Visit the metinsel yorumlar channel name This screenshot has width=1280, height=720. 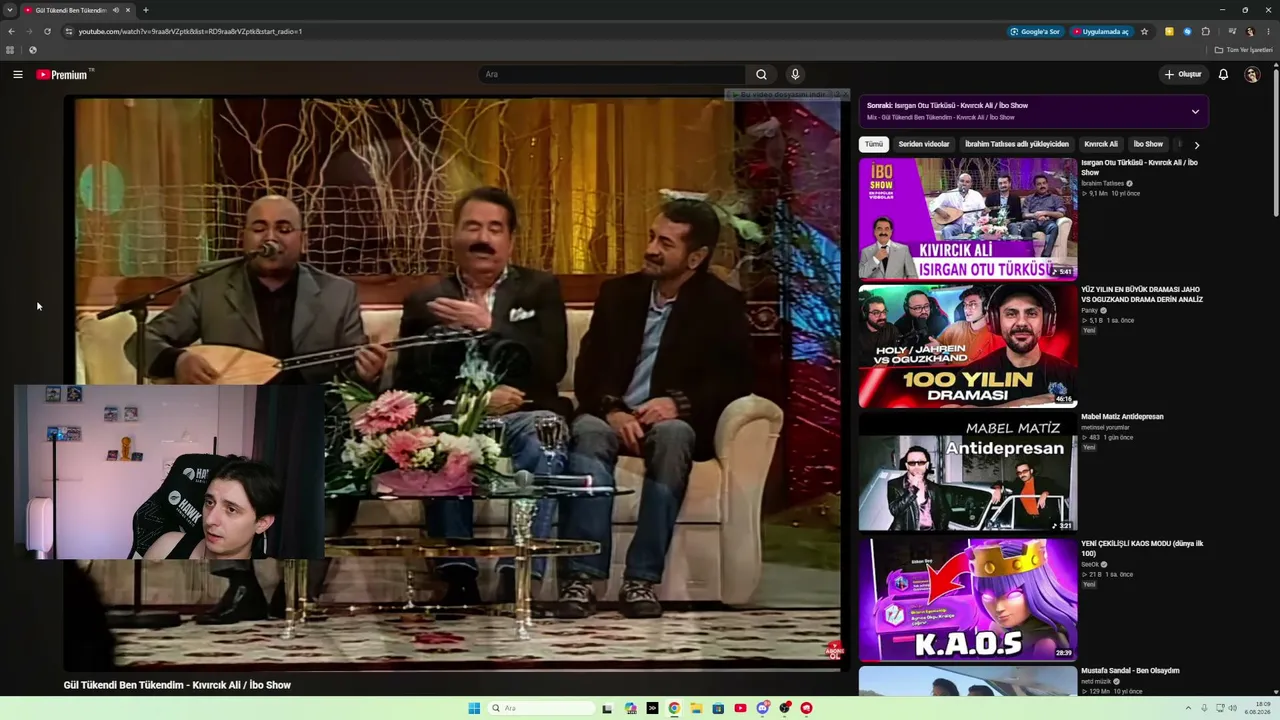click(x=1105, y=427)
